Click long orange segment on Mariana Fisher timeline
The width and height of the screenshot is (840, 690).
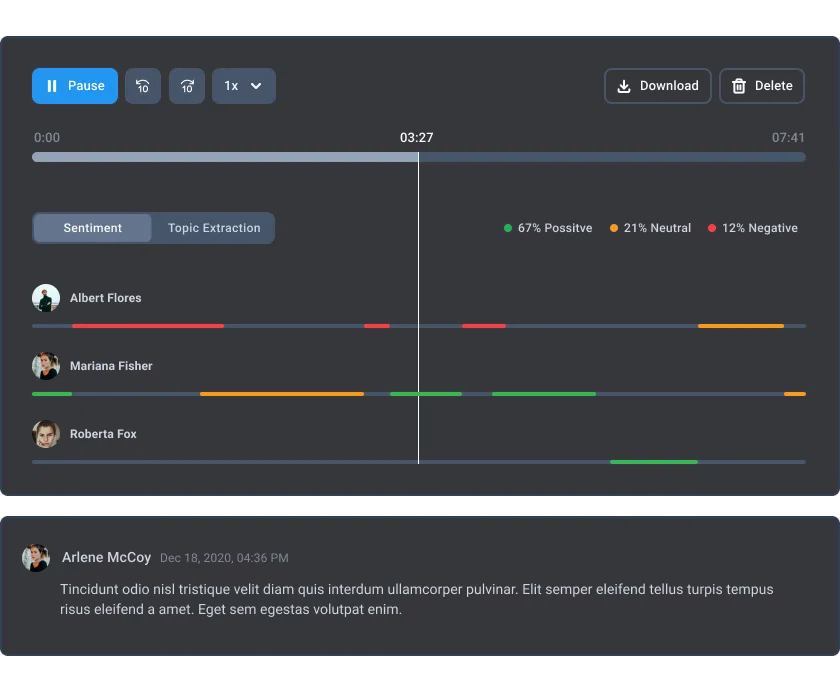pyautogui.click(x=281, y=394)
